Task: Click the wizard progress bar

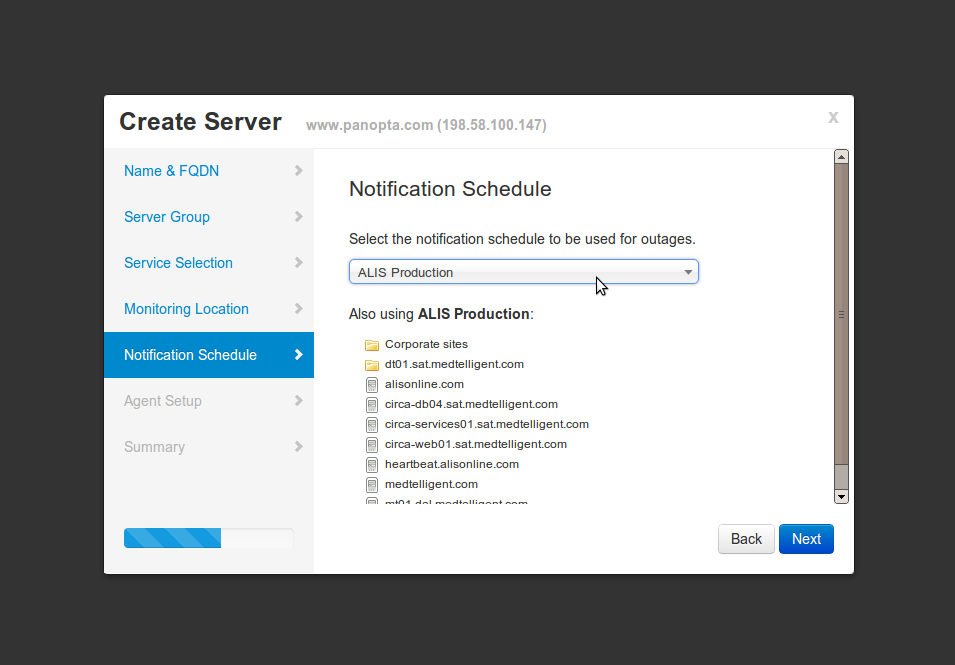Action: pyautogui.click(x=209, y=537)
